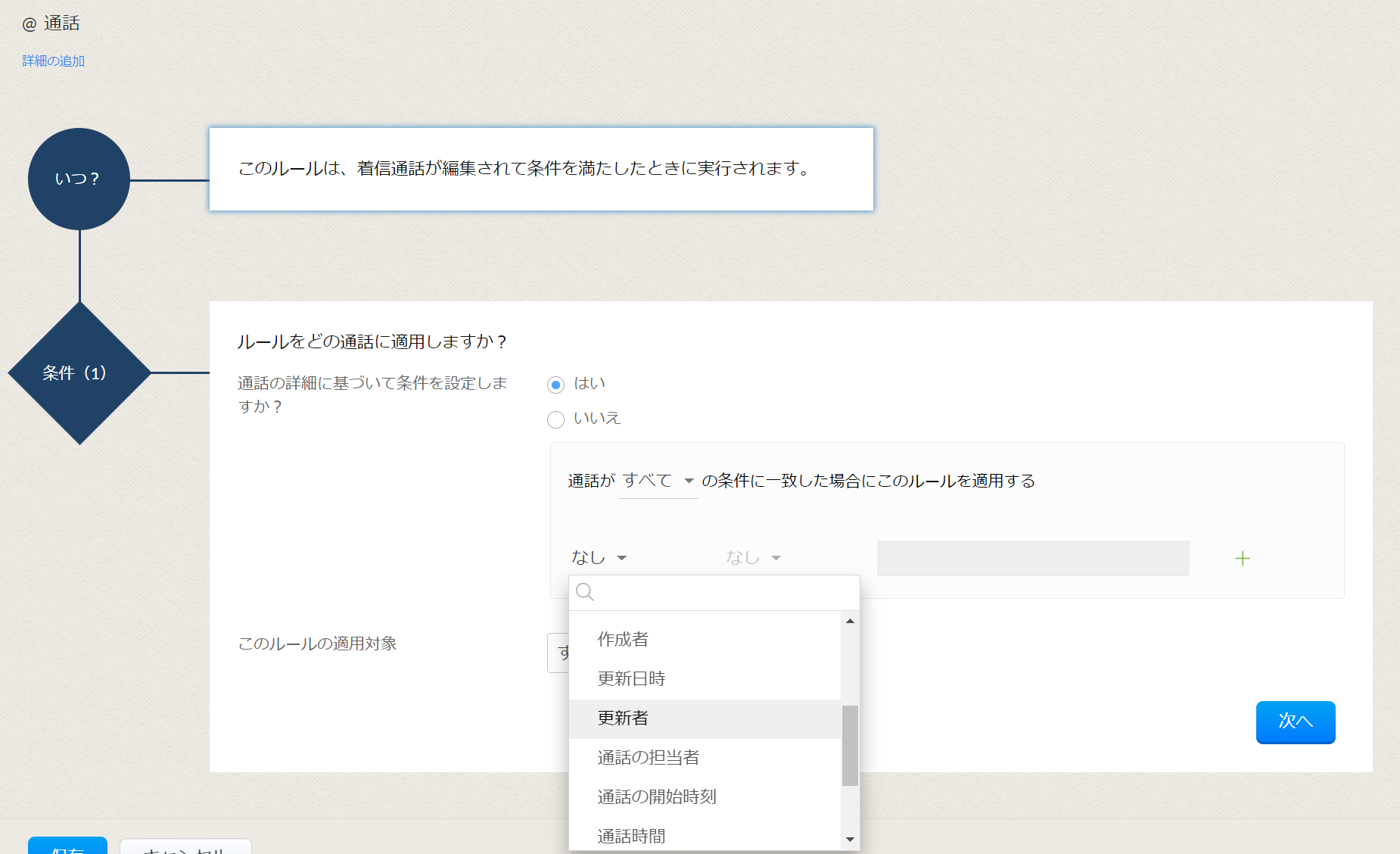The height and width of the screenshot is (854, 1400).
Task: Click the 次へ button
Action: (x=1295, y=722)
